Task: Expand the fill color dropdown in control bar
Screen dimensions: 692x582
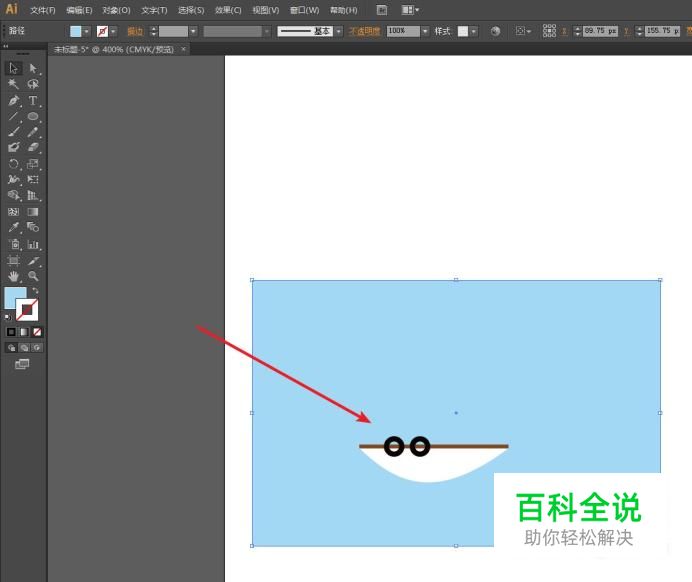Action: pyautogui.click(x=86, y=31)
